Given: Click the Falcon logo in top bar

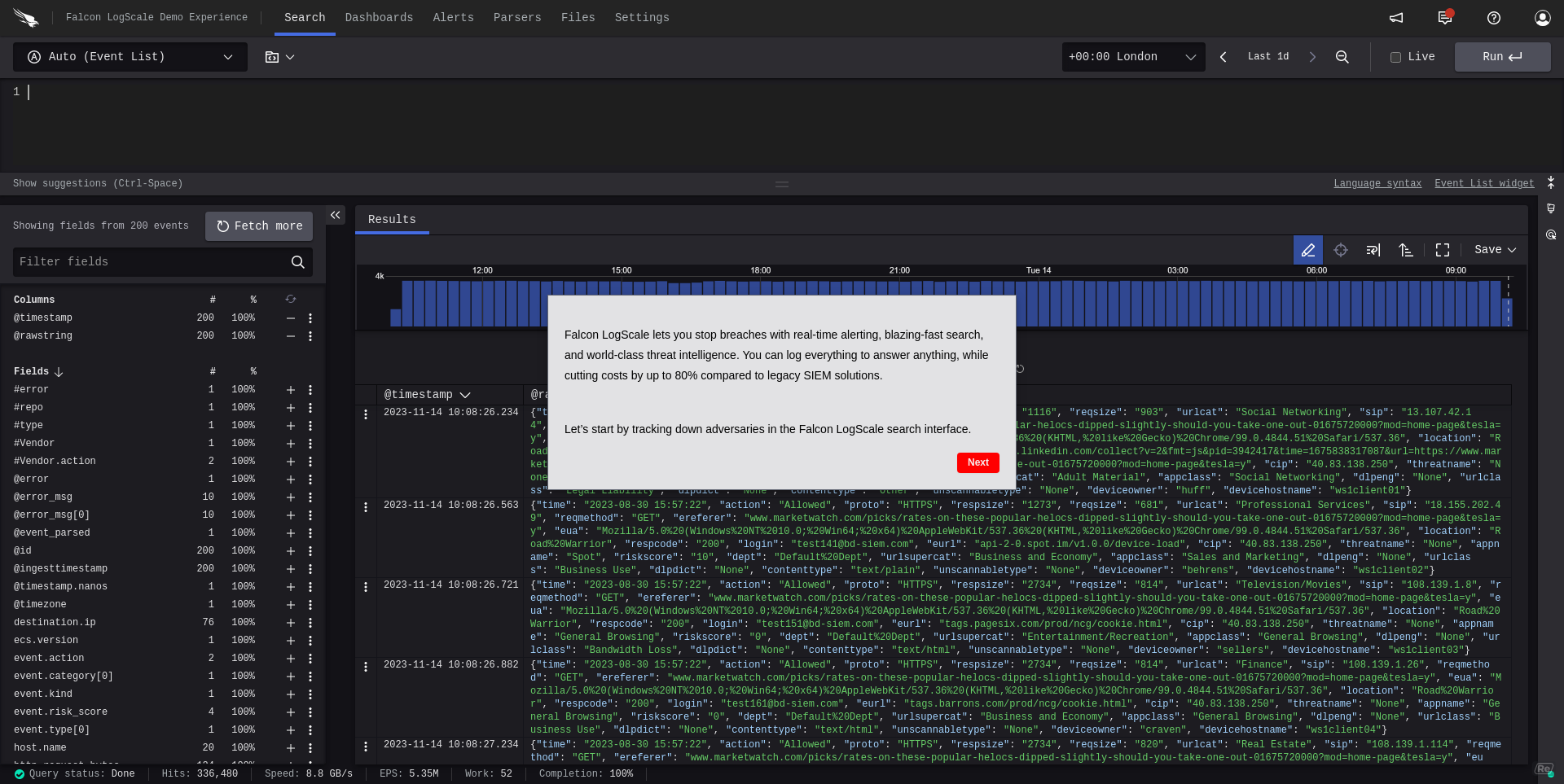Looking at the screenshot, I should click(26, 17).
